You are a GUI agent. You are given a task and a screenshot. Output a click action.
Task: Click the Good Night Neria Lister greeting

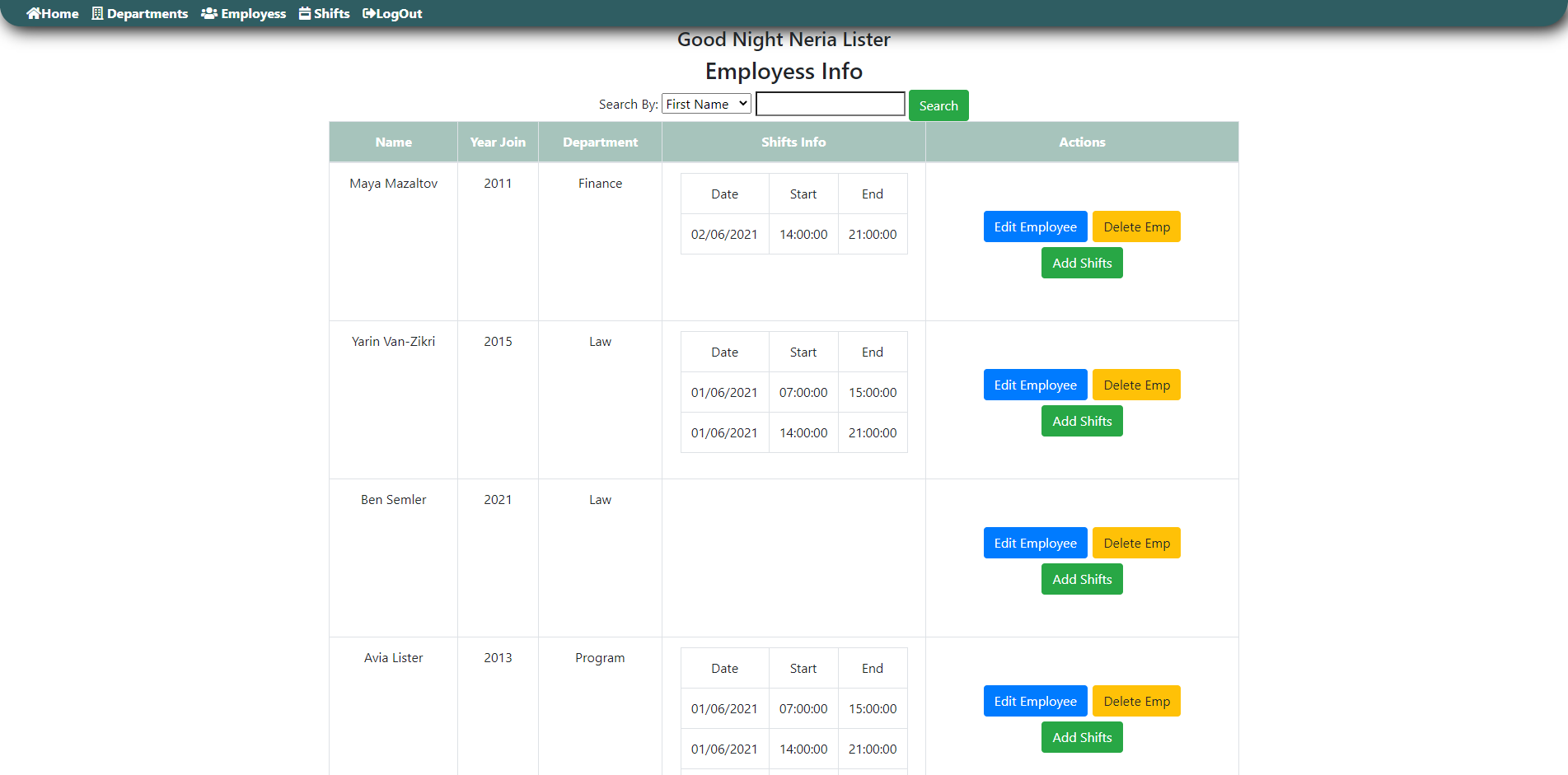[784, 40]
